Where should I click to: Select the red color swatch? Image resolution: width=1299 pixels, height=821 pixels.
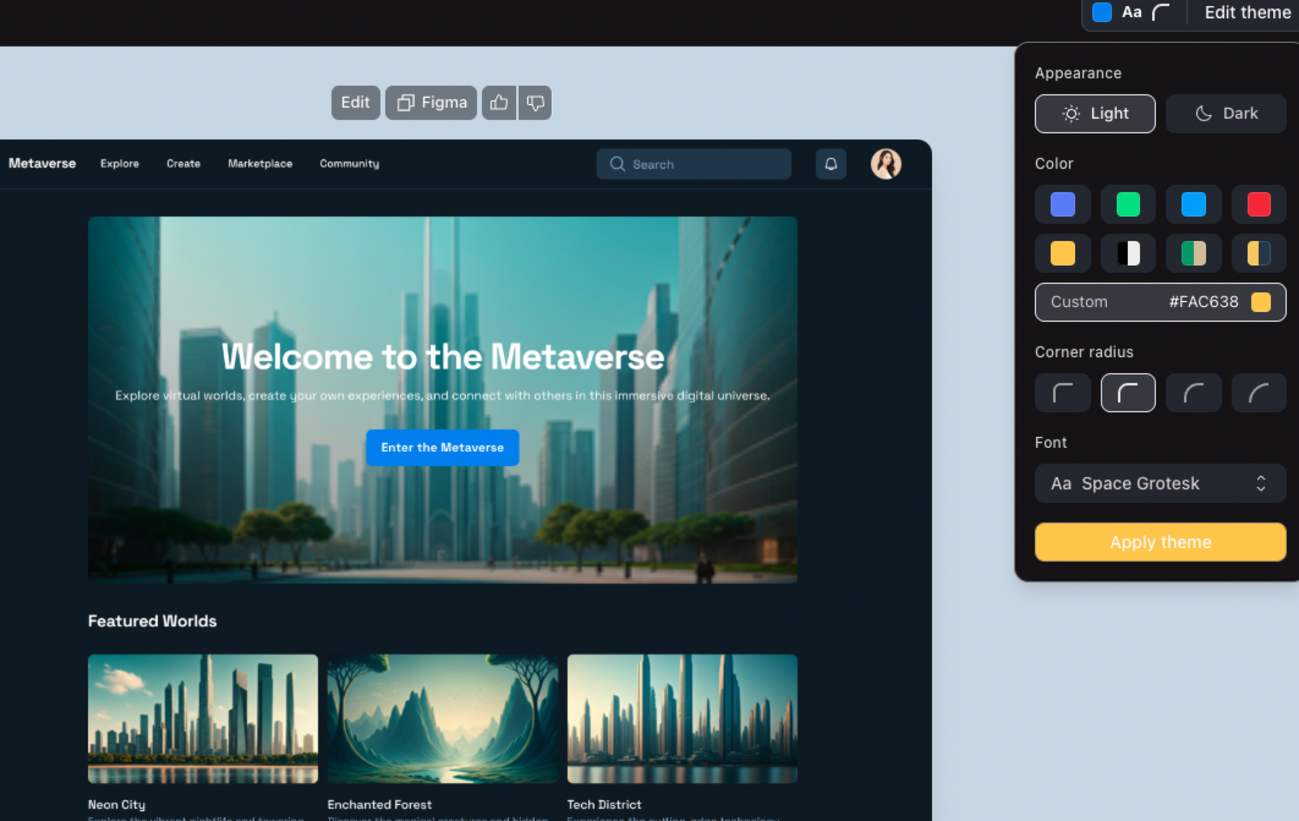pyautogui.click(x=1259, y=205)
